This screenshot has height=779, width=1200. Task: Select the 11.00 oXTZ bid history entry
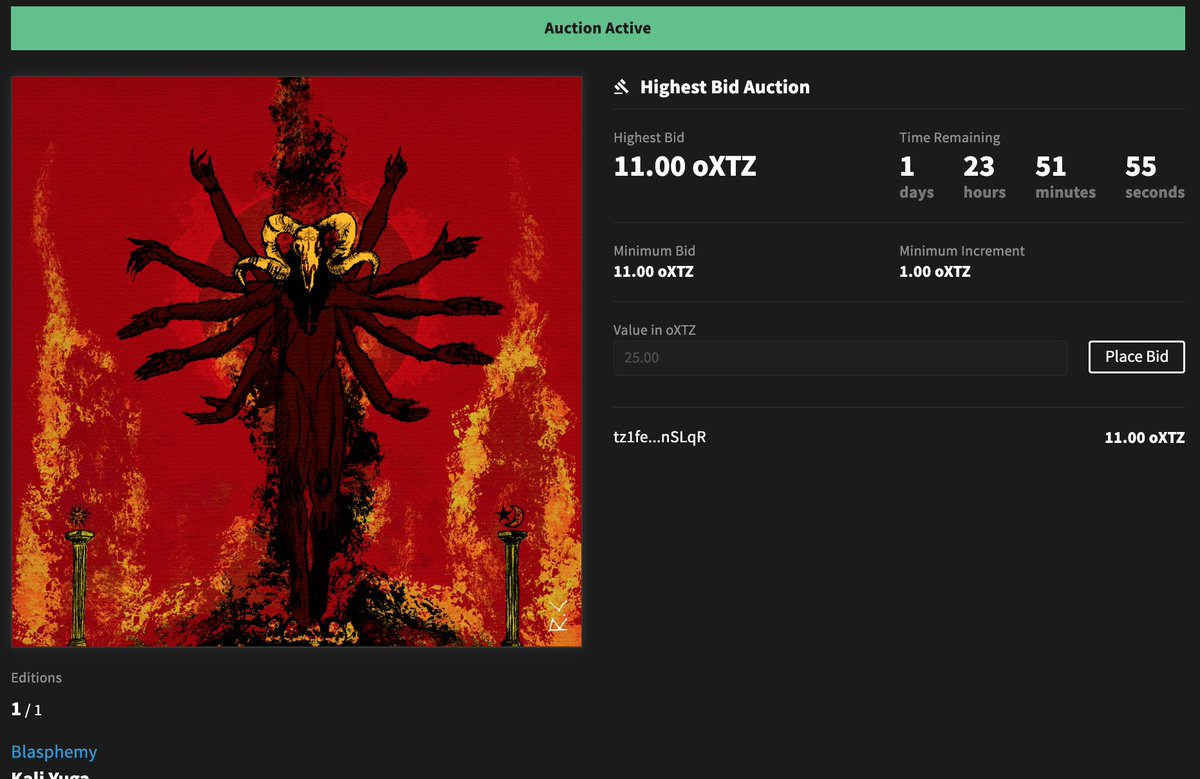click(x=1144, y=437)
